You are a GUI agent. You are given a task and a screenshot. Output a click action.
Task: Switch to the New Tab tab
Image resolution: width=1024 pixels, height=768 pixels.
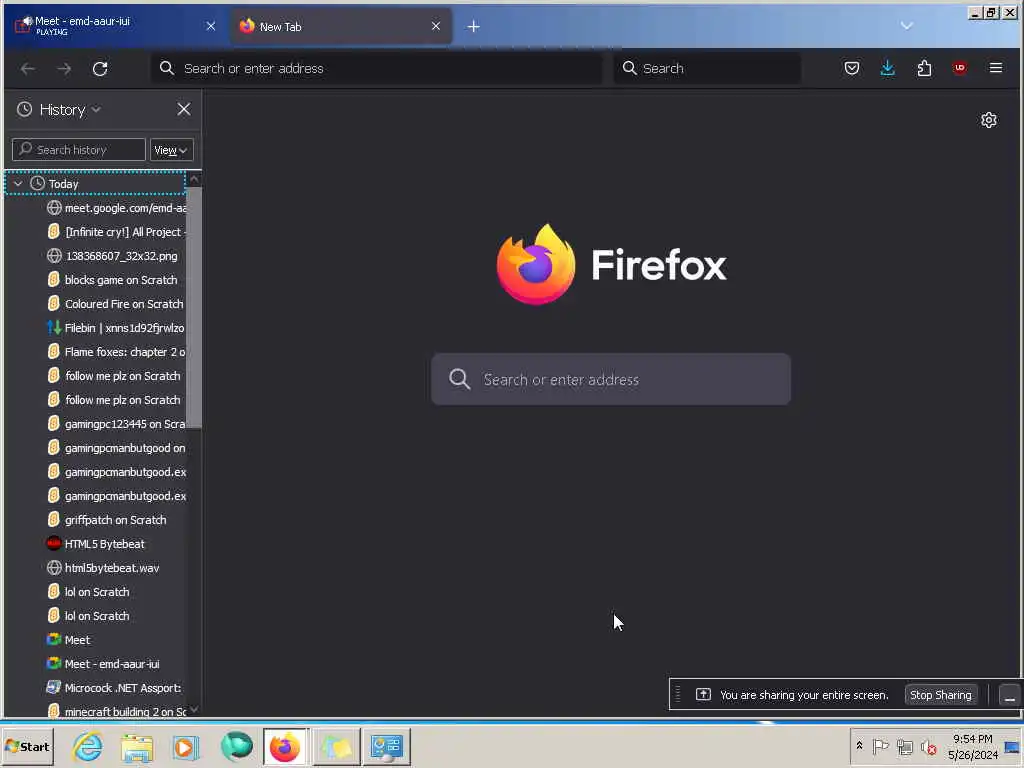tap(340, 26)
